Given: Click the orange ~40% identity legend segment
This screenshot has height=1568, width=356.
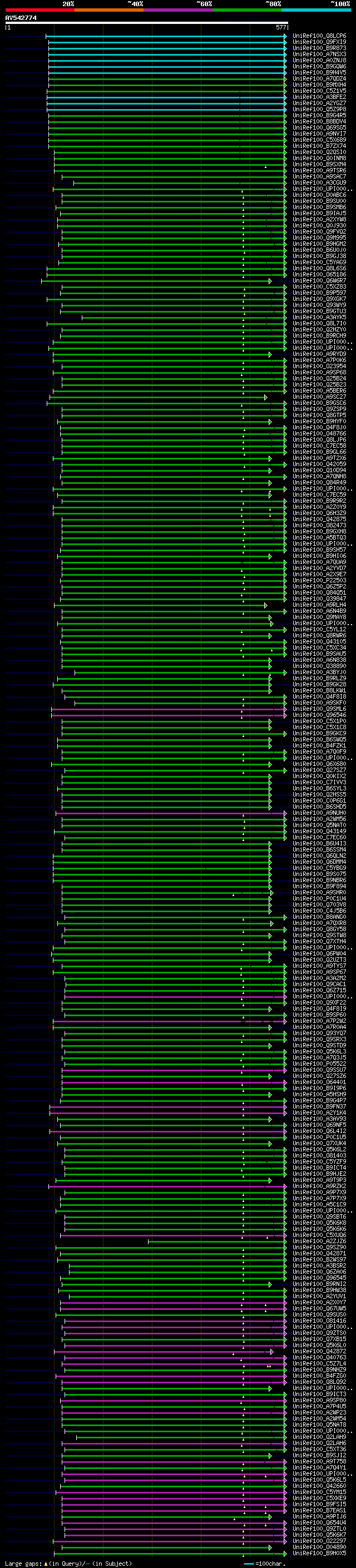Looking at the screenshot, I should pyautogui.click(x=109, y=10).
